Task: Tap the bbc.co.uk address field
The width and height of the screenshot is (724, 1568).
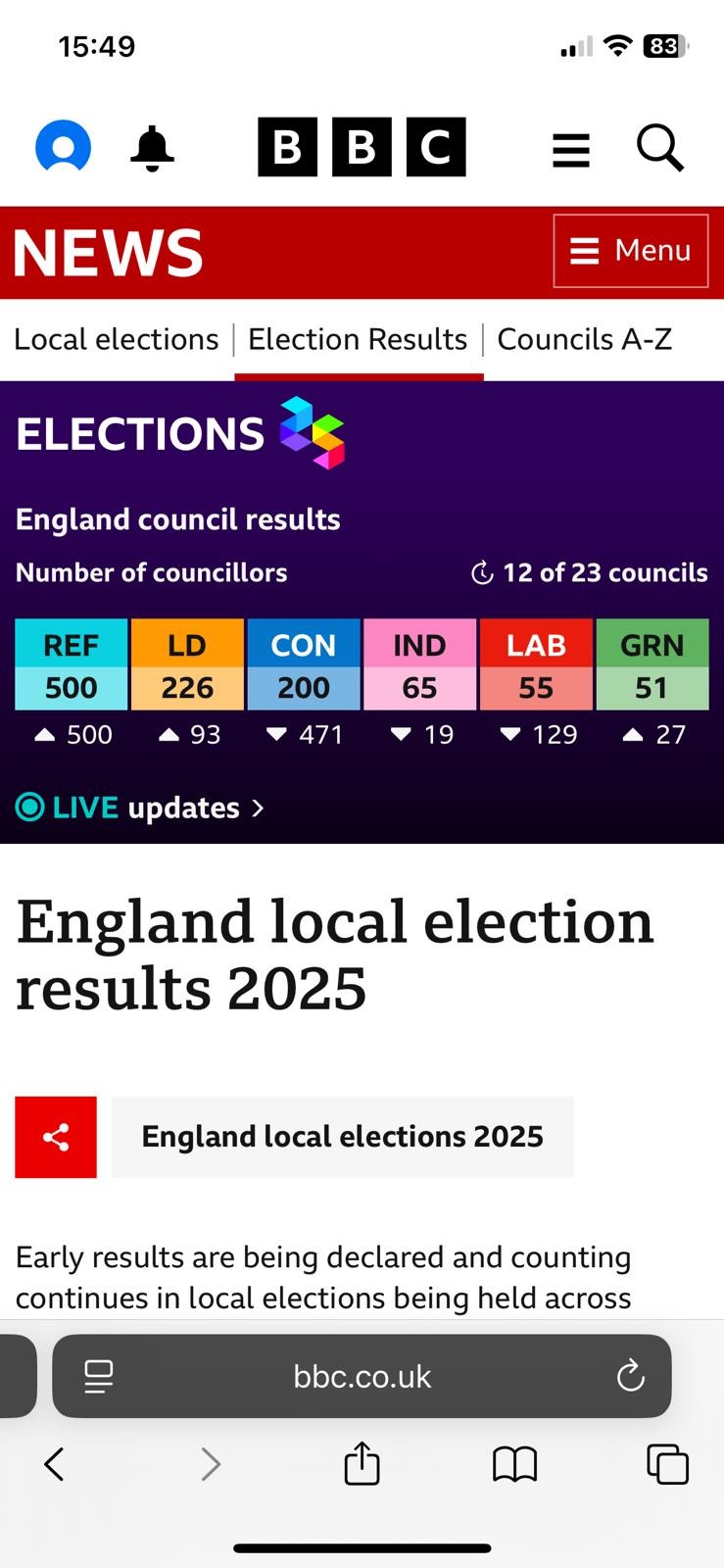Action: click(362, 1376)
